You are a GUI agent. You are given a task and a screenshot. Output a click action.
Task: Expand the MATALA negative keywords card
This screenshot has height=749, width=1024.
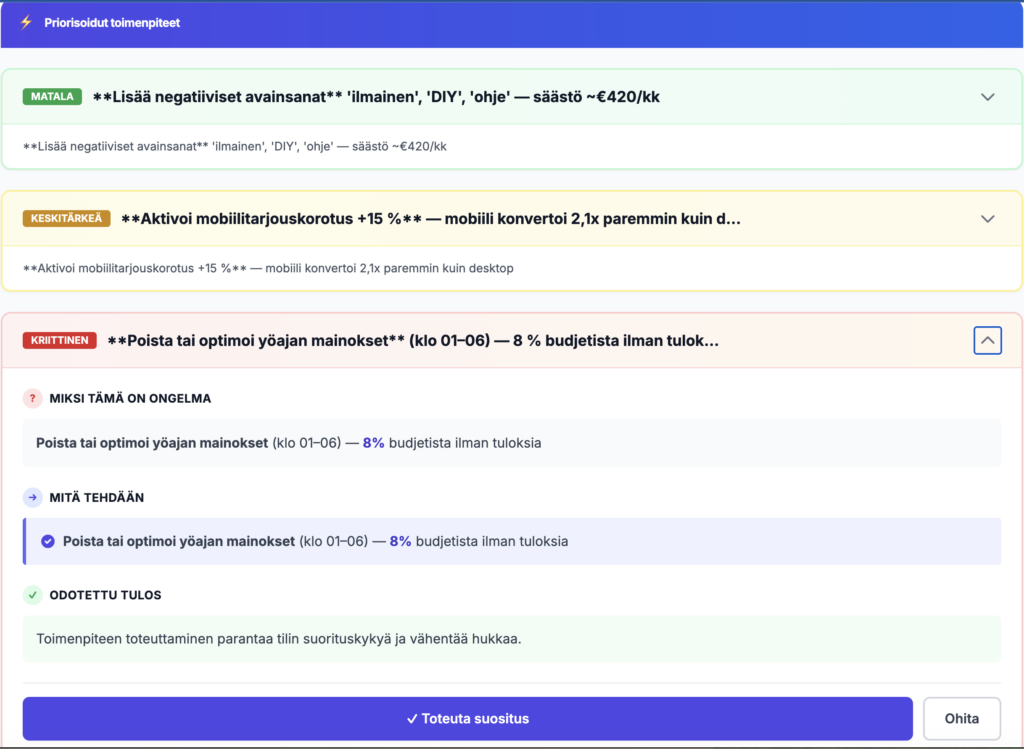(x=987, y=97)
